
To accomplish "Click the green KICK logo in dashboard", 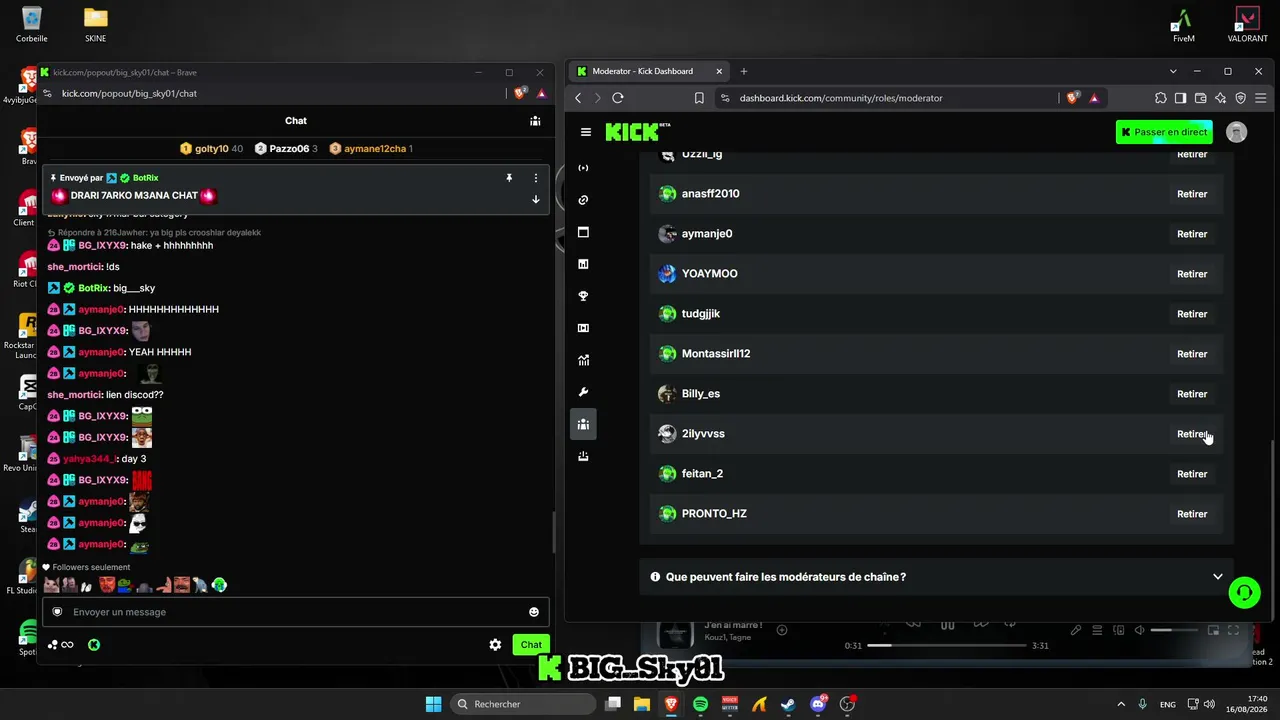I will coord(638,132).
